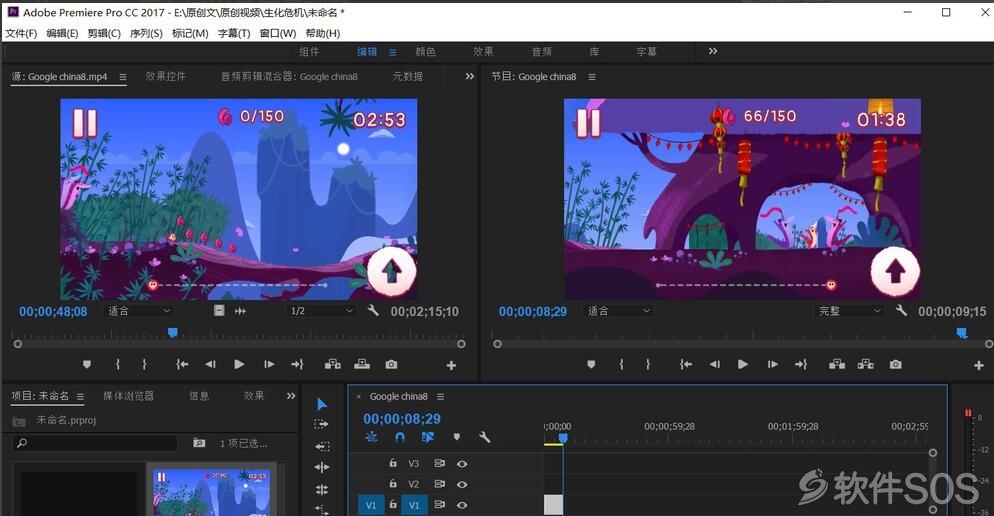Toggle nest sequence insert mode in timeline
Image resolution: width=994 pixels, height=516 pixels.
point(371,437)
